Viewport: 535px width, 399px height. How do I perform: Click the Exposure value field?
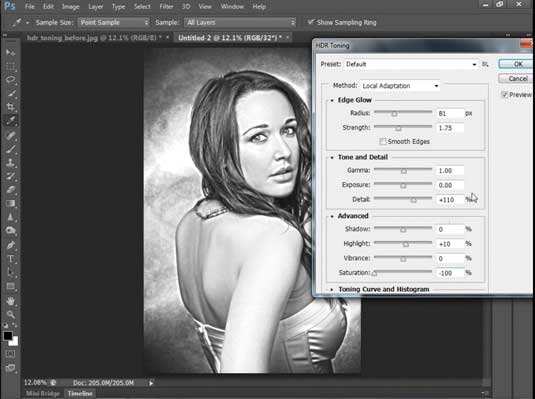pos(450,185)
